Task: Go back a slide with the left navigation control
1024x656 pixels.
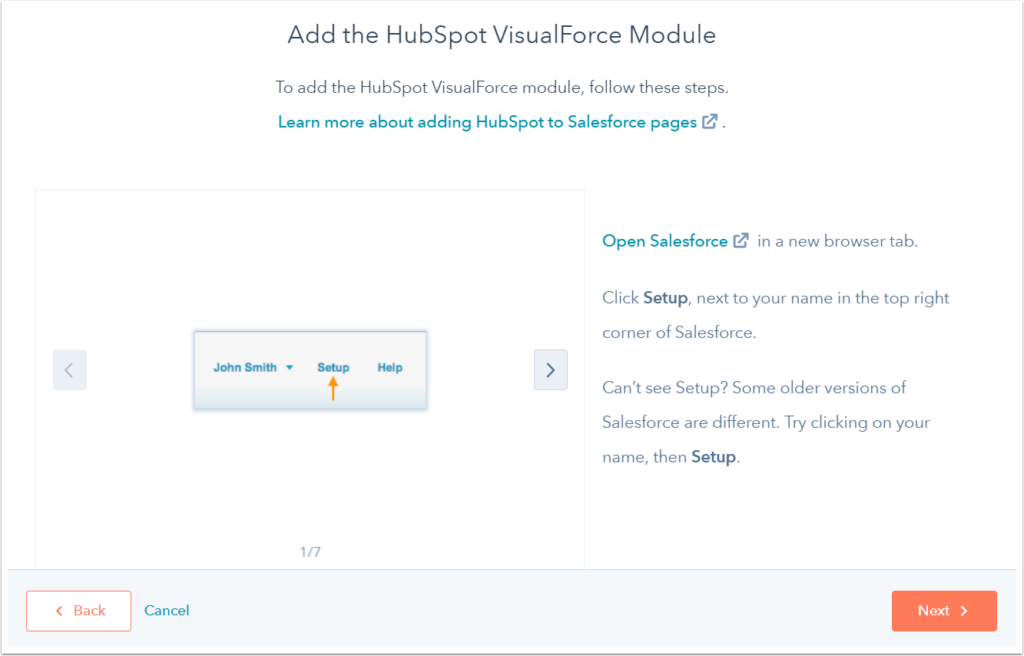Action: point(69,369)
